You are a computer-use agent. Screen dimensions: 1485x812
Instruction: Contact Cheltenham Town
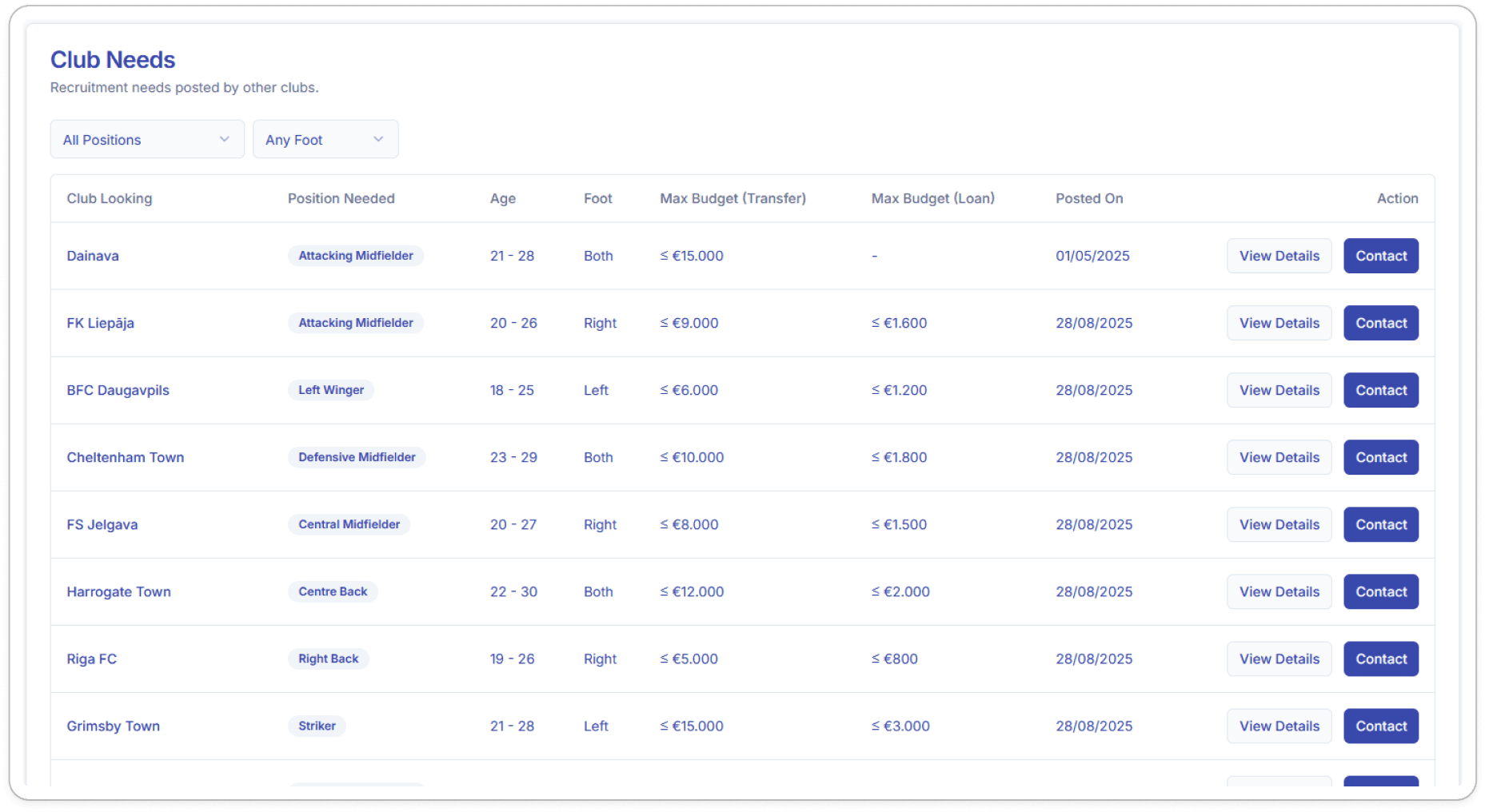[1380, 457]
